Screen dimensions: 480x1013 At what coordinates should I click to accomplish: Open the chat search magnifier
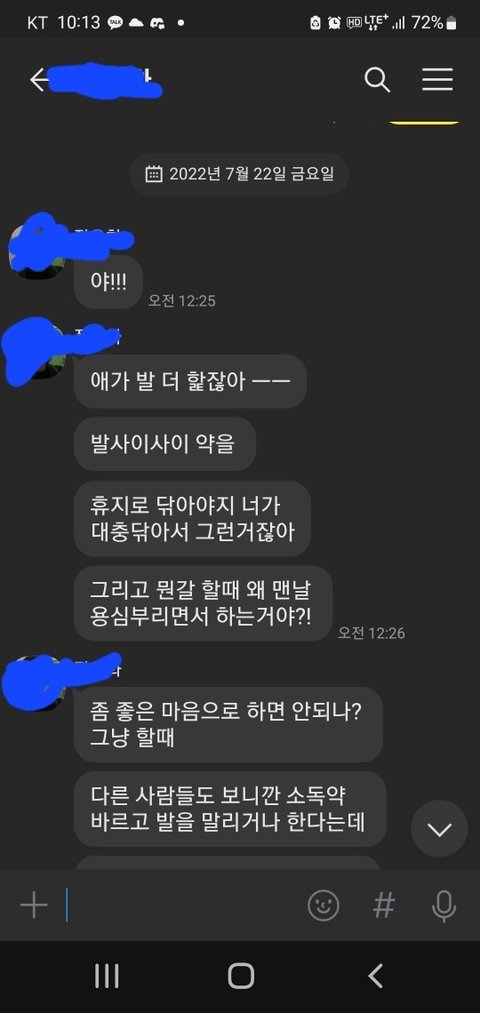(x=377, y=80)
